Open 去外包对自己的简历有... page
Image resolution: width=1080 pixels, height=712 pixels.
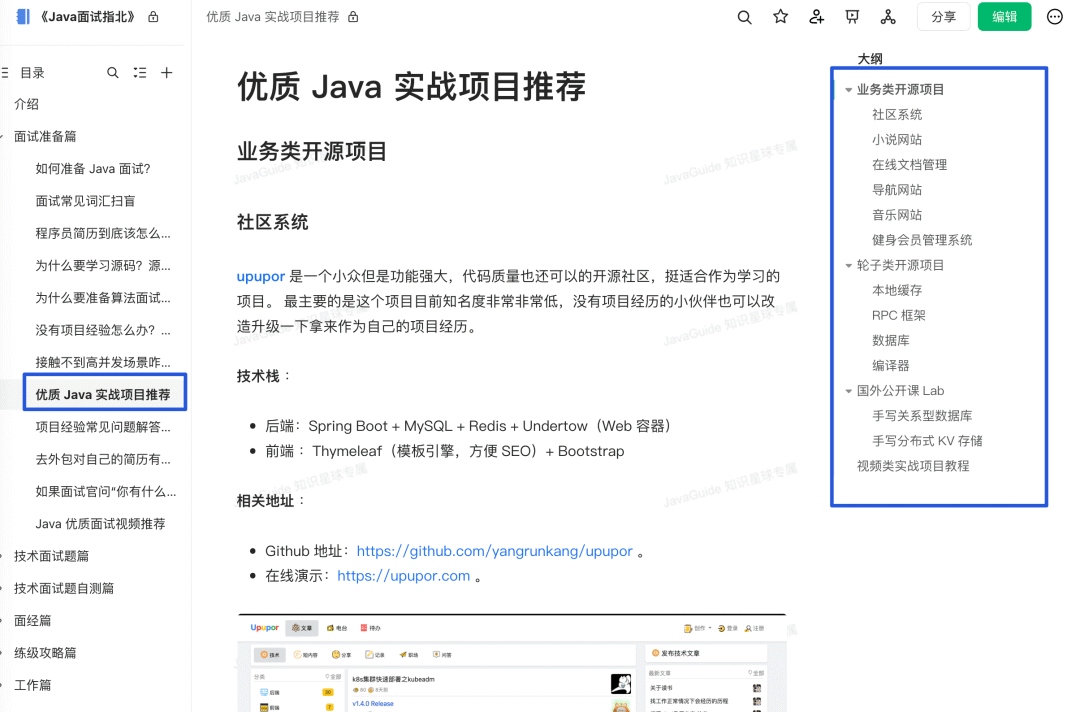click(x=103, y=459)
